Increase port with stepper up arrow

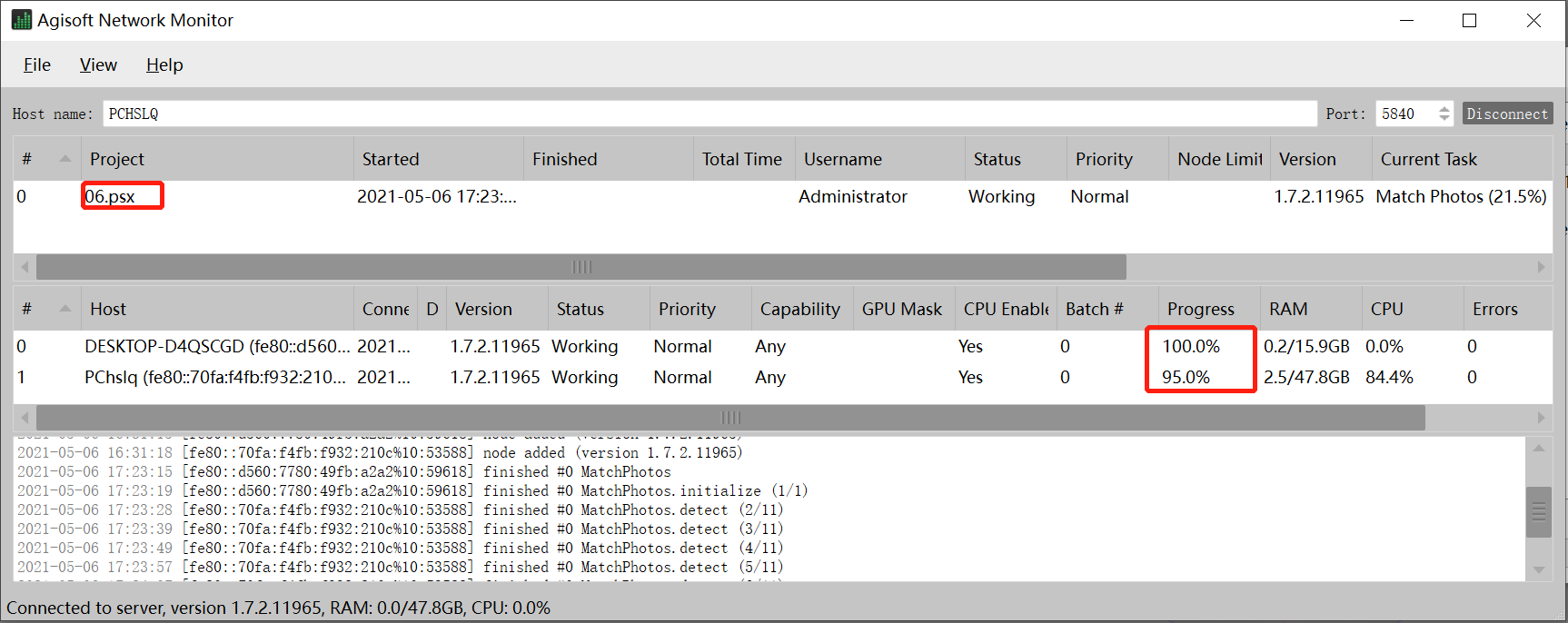[1444, 108]
